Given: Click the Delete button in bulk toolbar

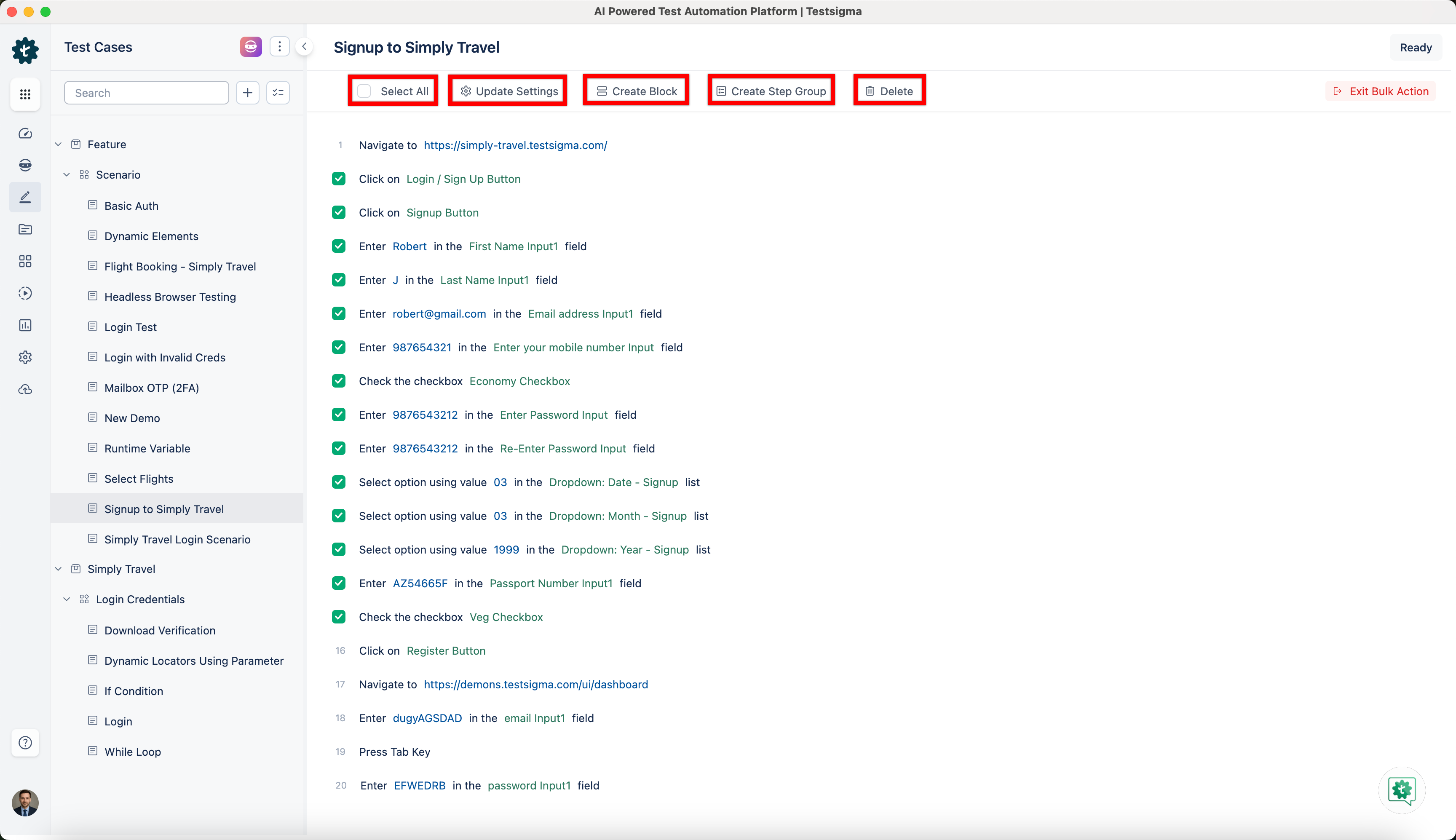Looking at the screenshot, I should point(889,91).
